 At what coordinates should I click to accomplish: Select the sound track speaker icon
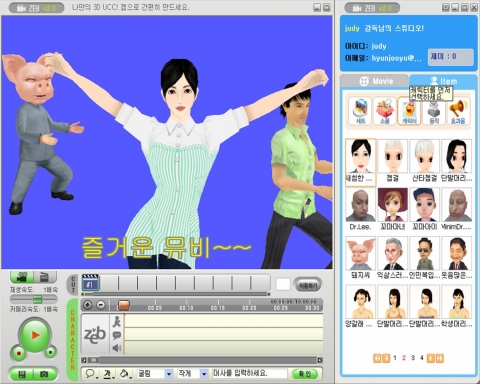(116, 348)
